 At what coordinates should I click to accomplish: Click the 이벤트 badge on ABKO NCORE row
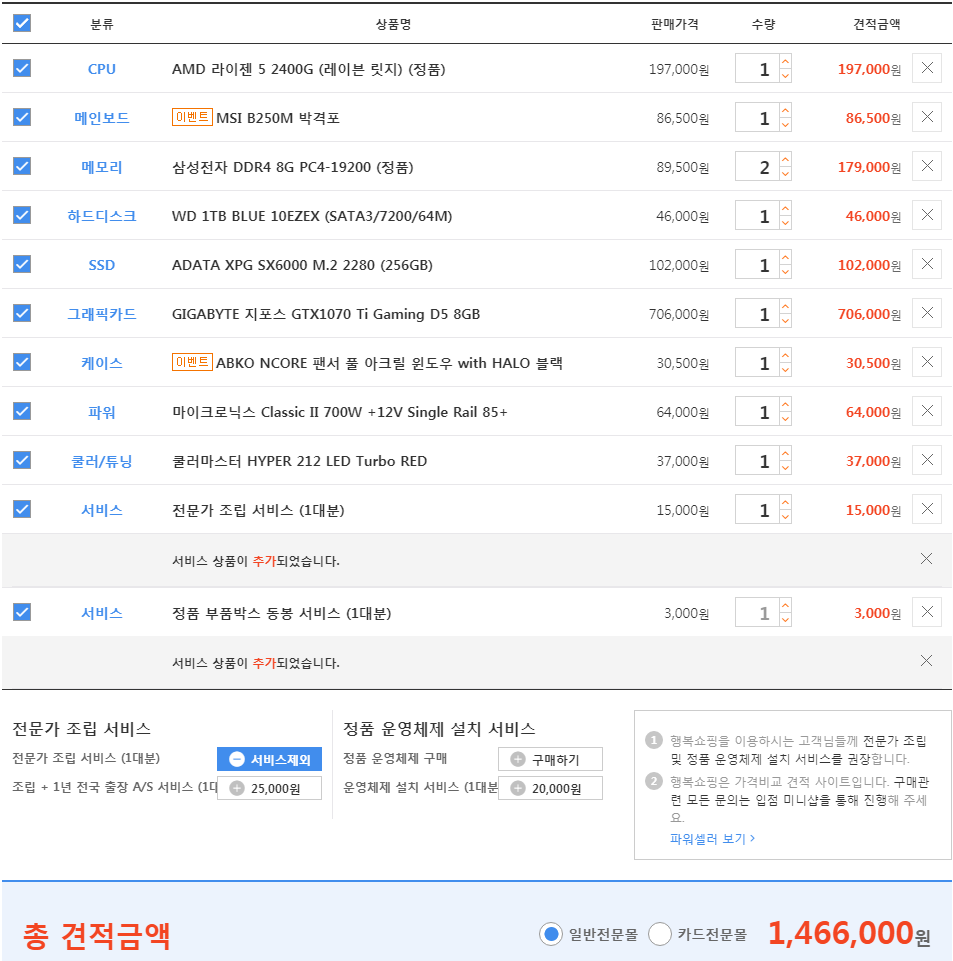pos(192,362)
